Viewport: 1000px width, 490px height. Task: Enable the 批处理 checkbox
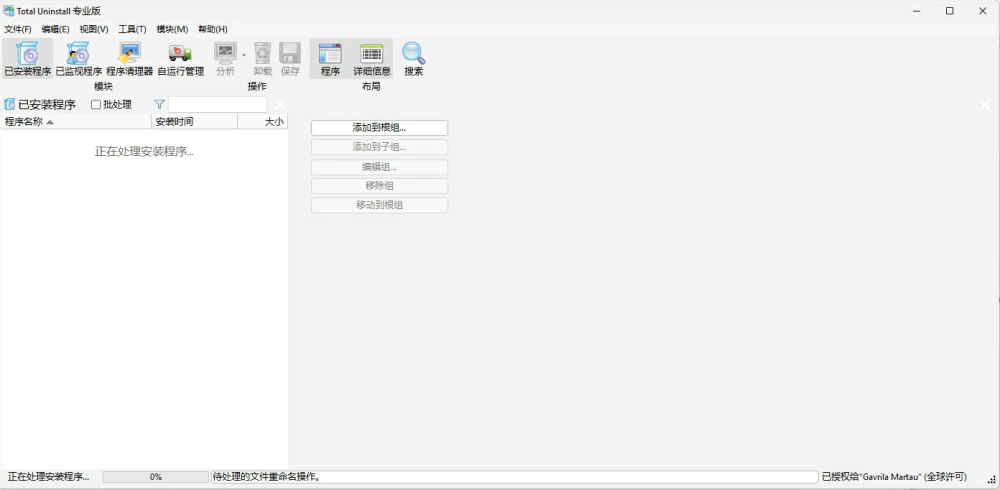coord(96,104)
